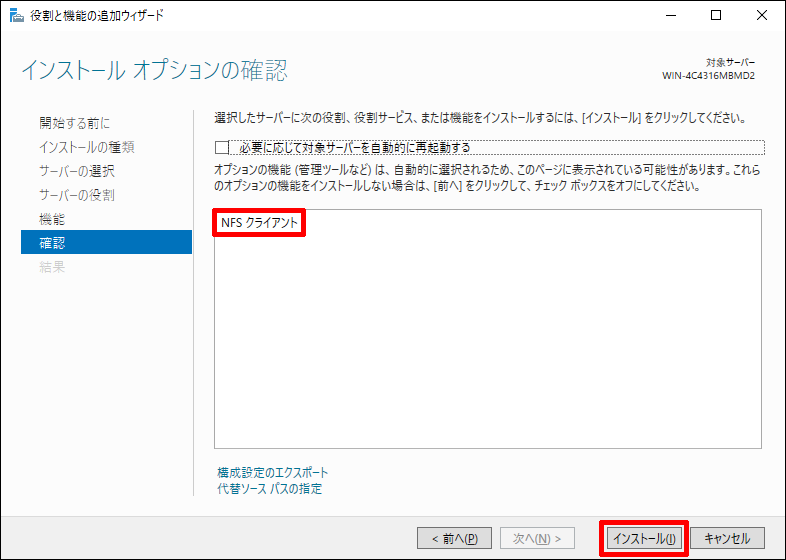
Task: Click the NFS クライアント list entry
Action: [x=260, y=223]
